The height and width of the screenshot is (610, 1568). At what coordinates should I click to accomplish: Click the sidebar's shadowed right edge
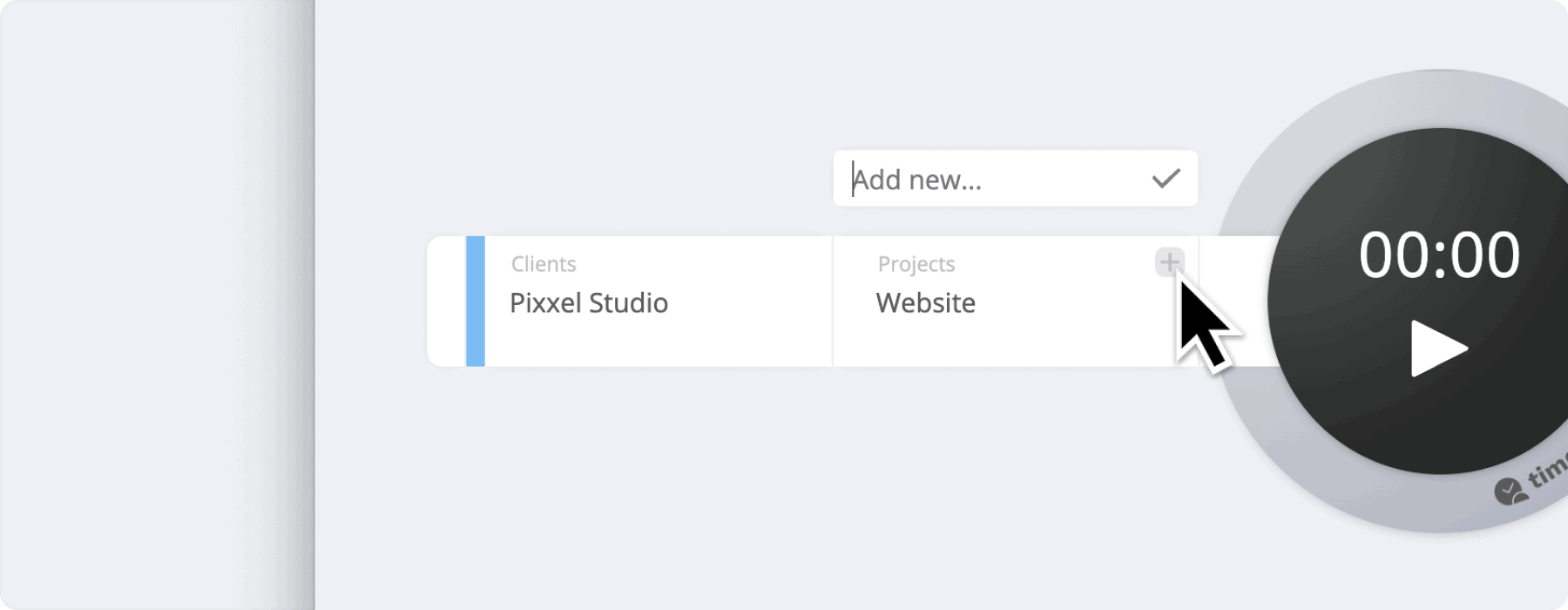299,305
